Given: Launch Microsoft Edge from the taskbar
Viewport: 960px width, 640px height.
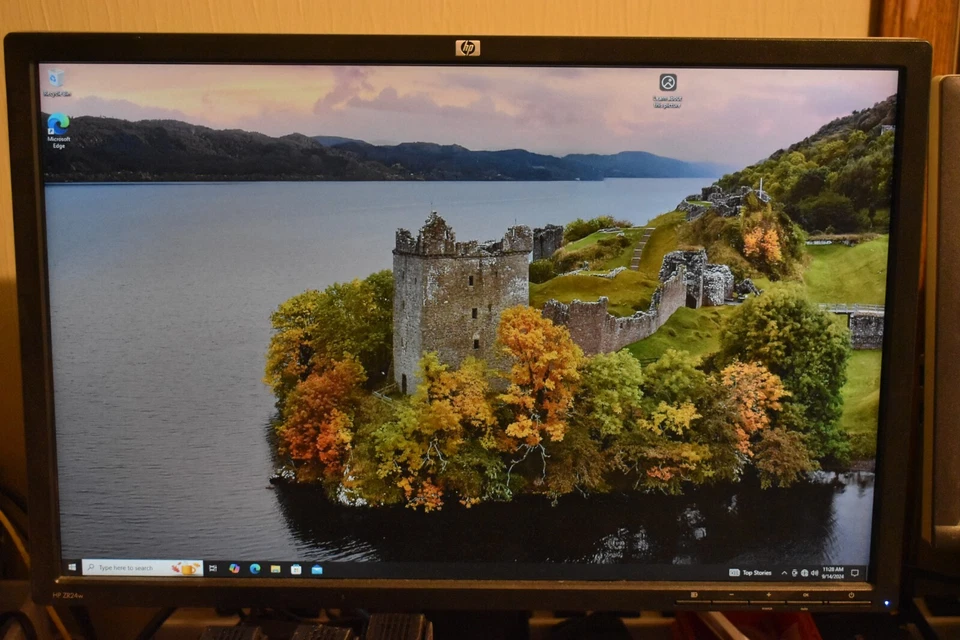Looking at the screenshot, I should 255,566.
